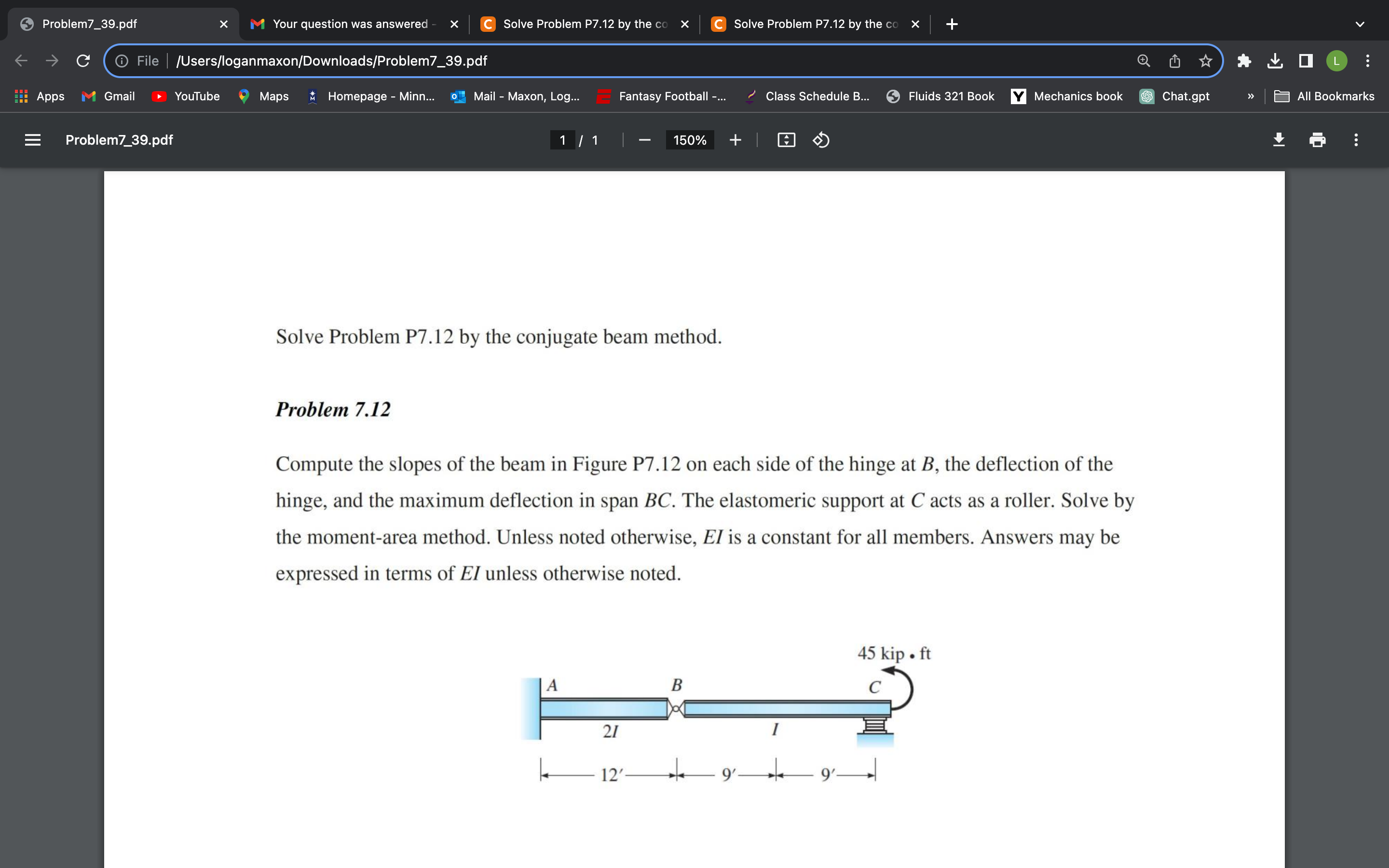Image resolution: width=1389 pixels, height=868 pixels.
Task: Share this page icon
Action: (x=1174, y=61)
